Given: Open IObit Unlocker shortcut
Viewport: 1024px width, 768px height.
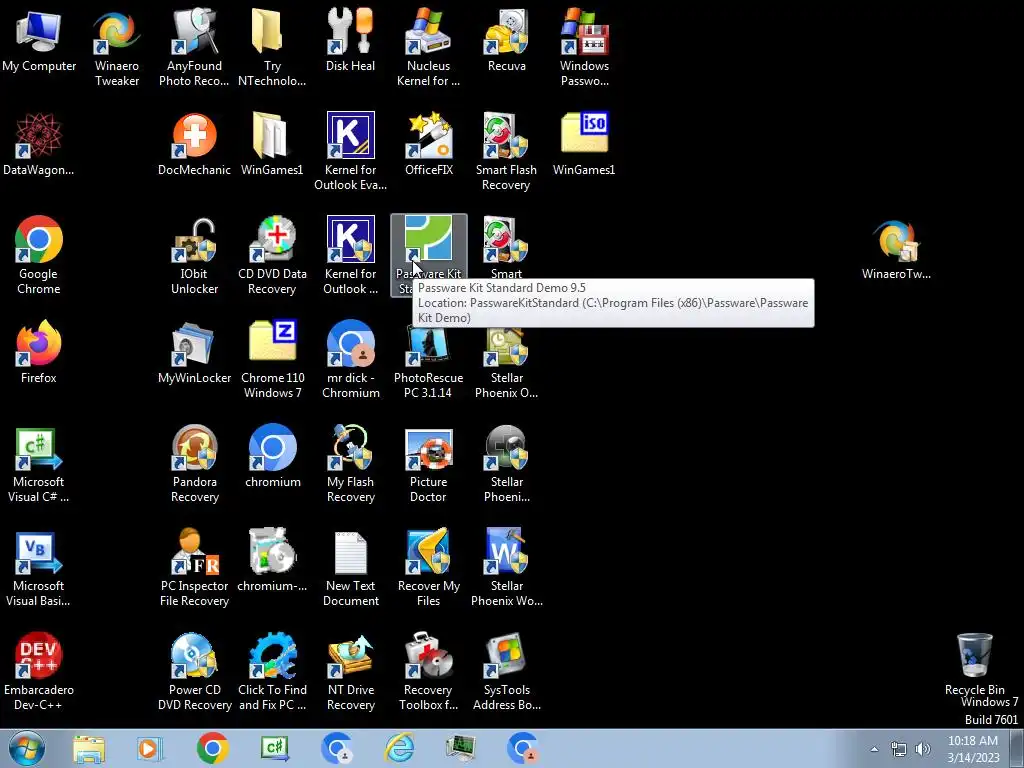Looking at the screenshot, I should 194,256.
